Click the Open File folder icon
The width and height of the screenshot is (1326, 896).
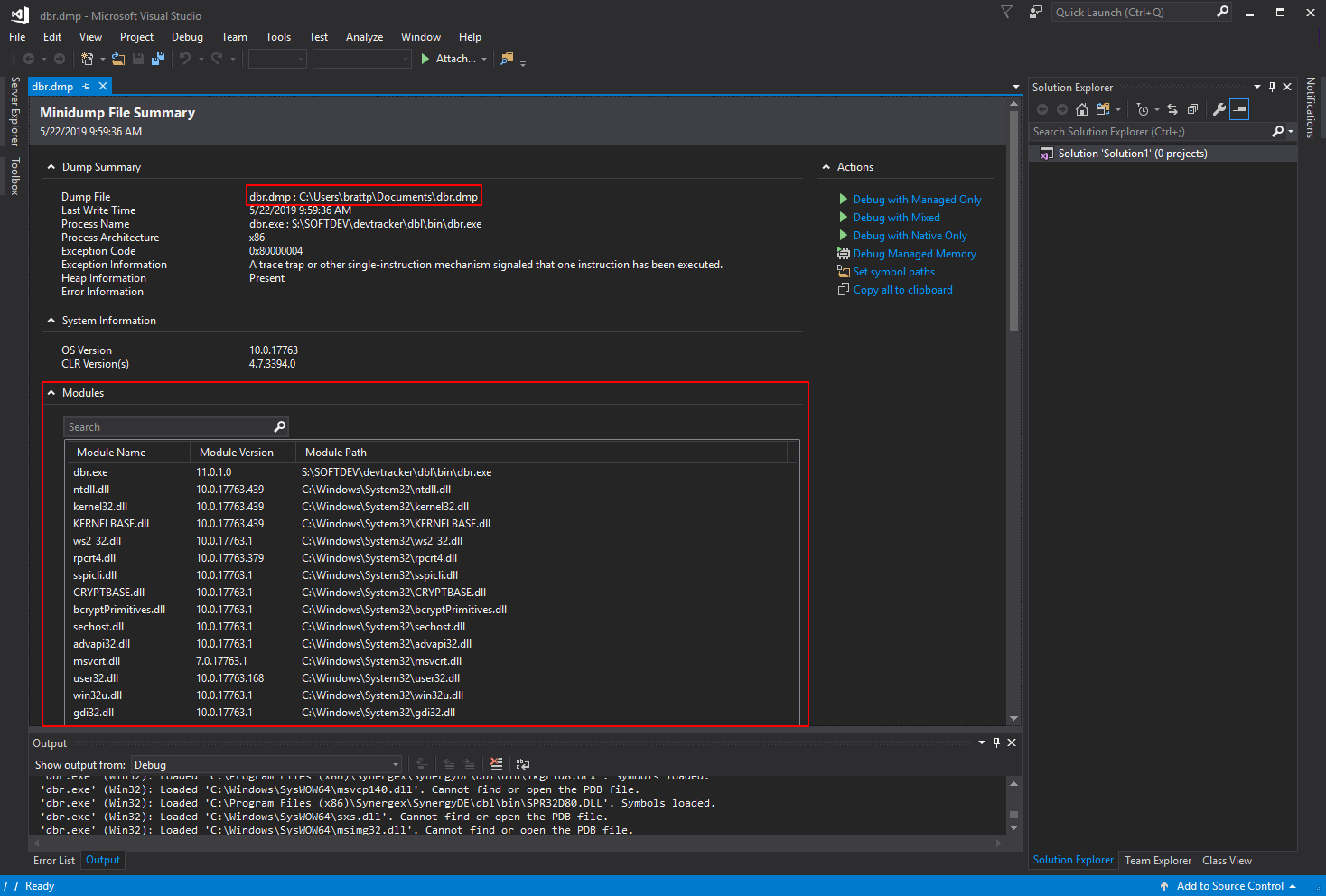point(118,59)
